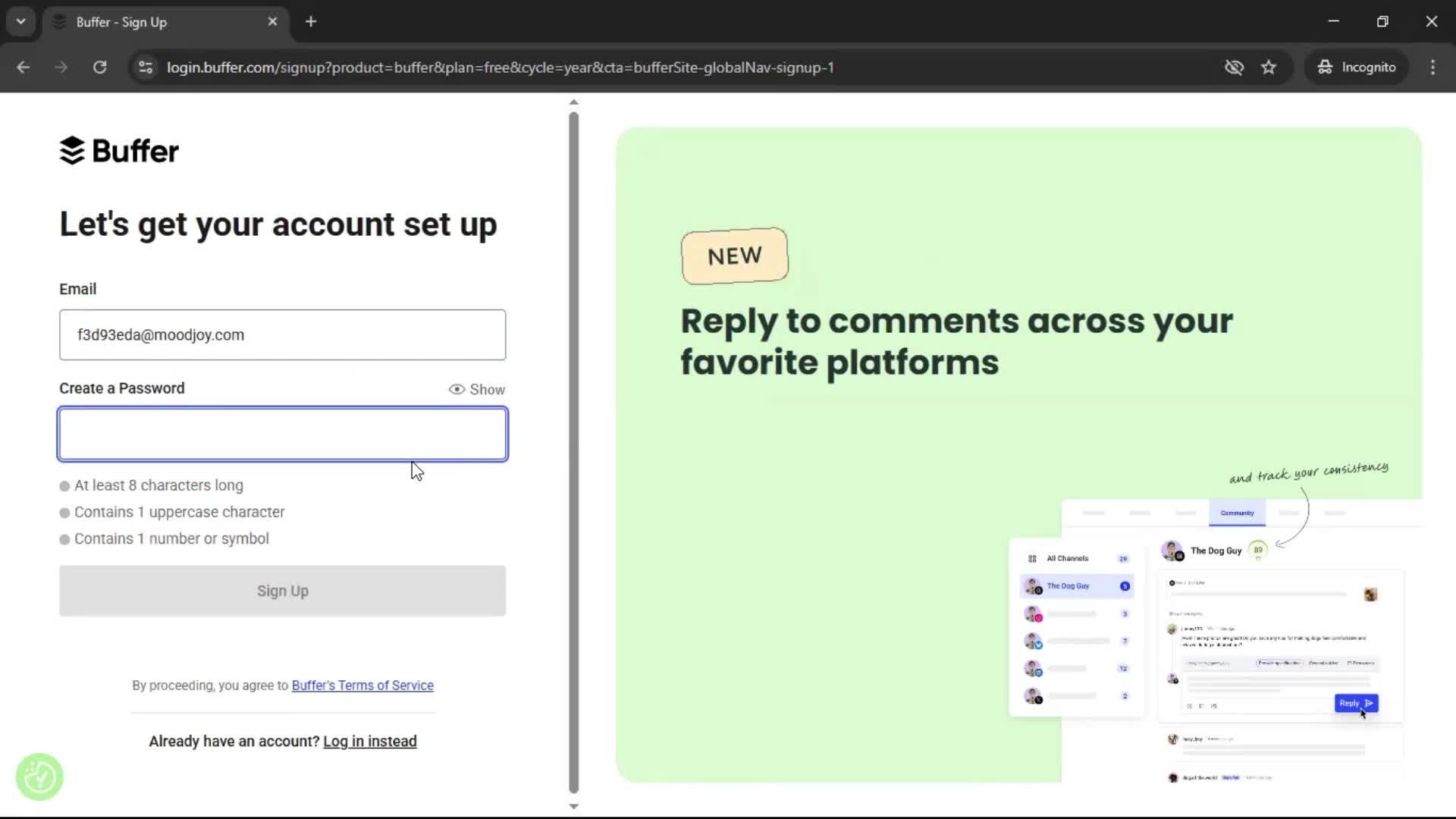Click the green checkmark widget bottom-left
The width and height of the screenshot is (1456, 819).
pyautogui.click(x=39, y=776)
